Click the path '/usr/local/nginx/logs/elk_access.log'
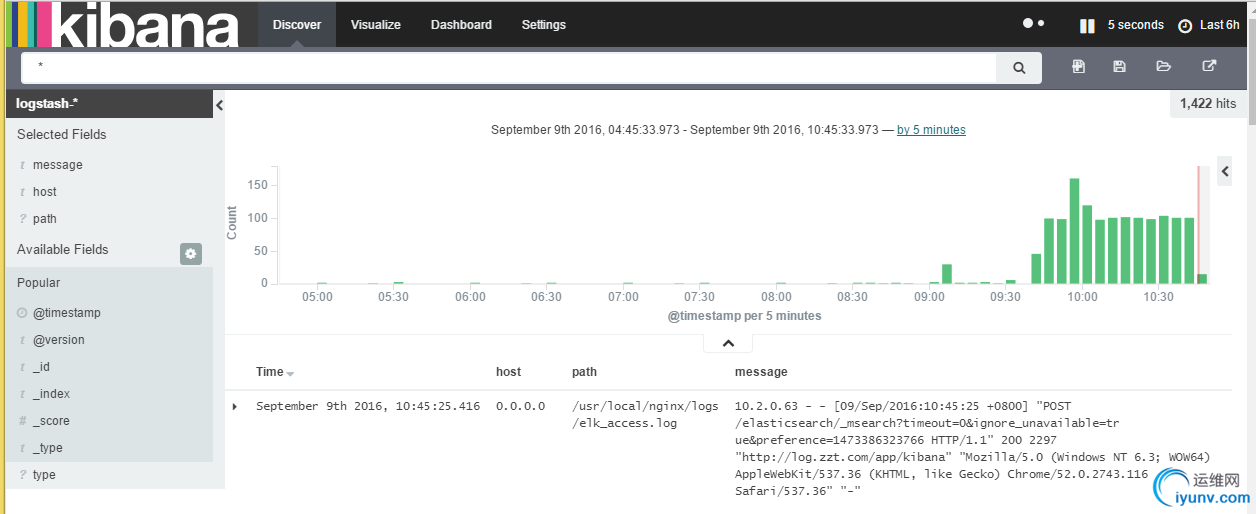 click(x=645, y=415)
